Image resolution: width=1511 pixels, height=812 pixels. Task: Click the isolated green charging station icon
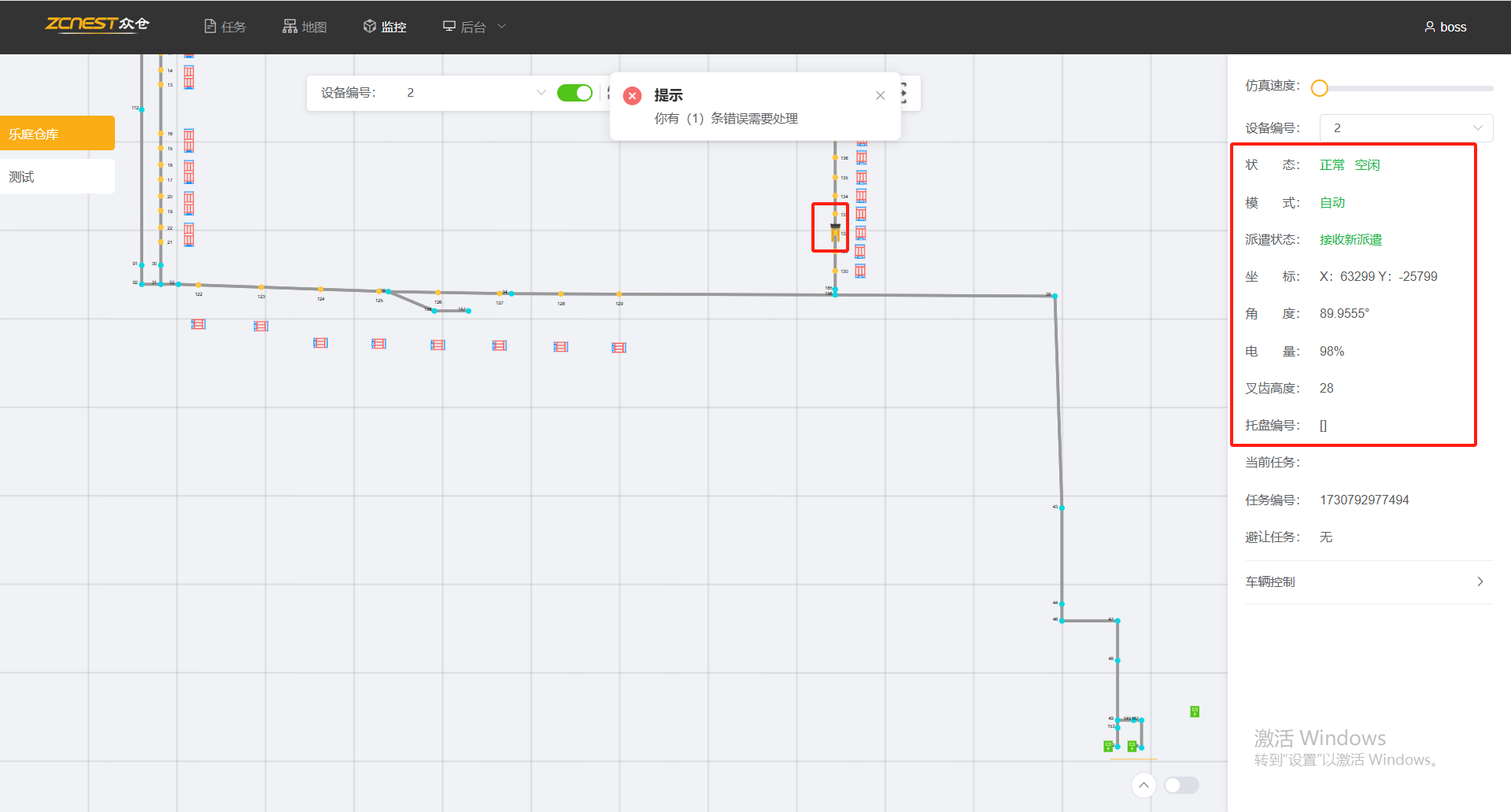pyautogui.click(x=1194, y=712)
